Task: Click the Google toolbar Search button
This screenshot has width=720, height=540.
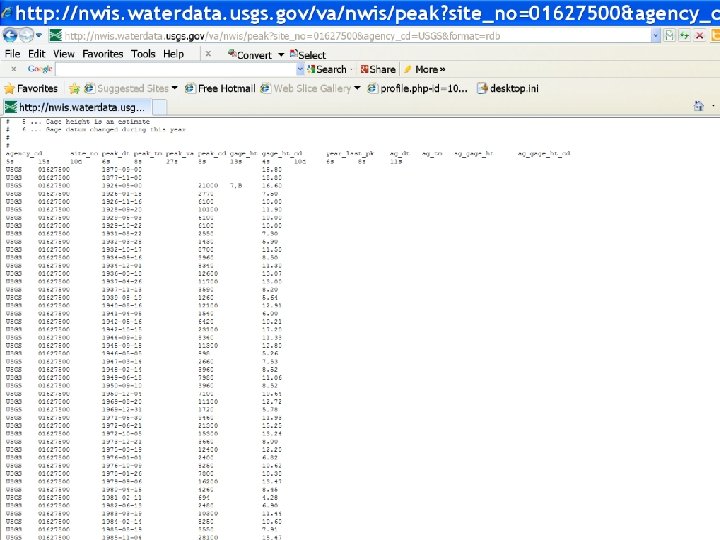Action: tap(326, 69)
